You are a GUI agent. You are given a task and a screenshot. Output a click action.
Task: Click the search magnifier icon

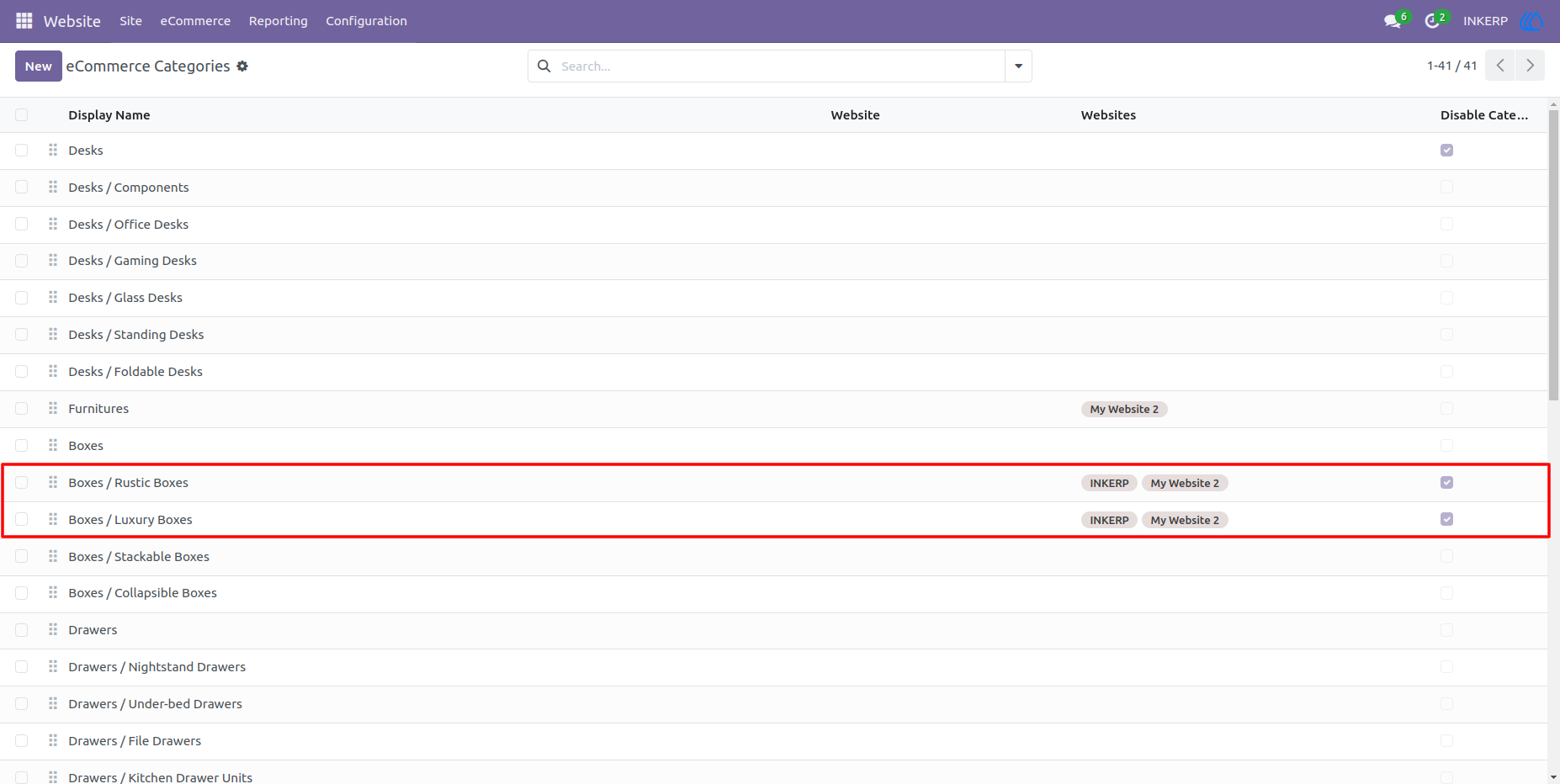coord(544,66)
